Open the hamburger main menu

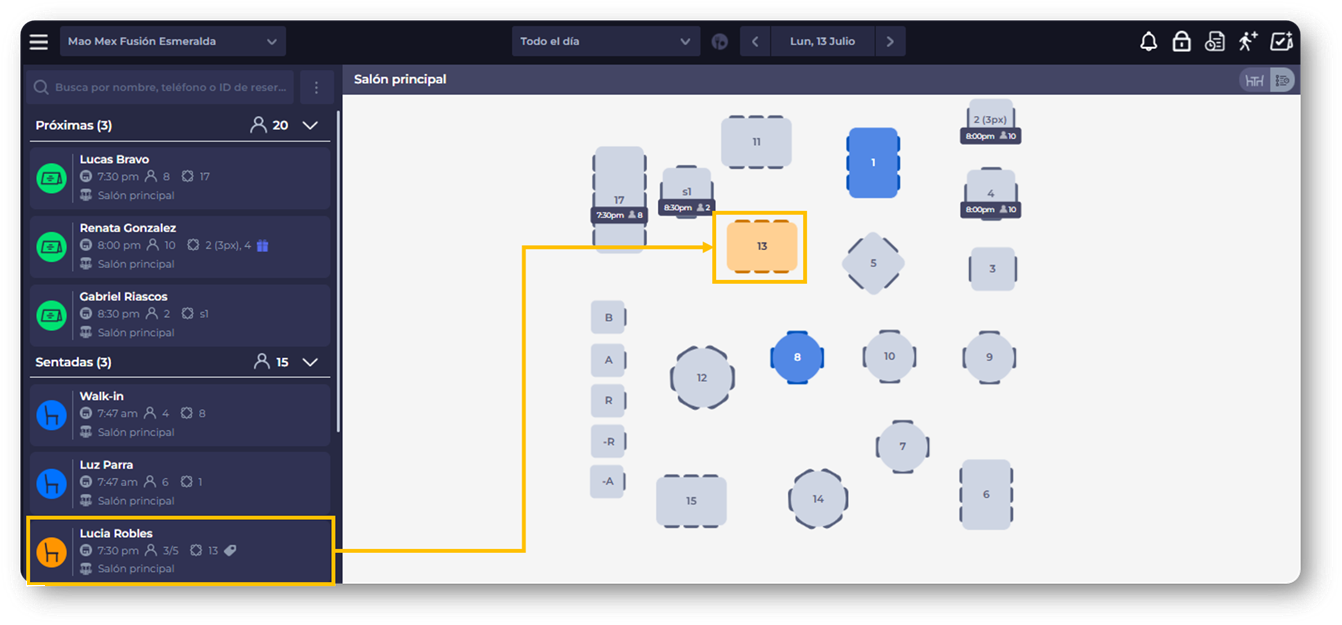(x=39, y=42)
